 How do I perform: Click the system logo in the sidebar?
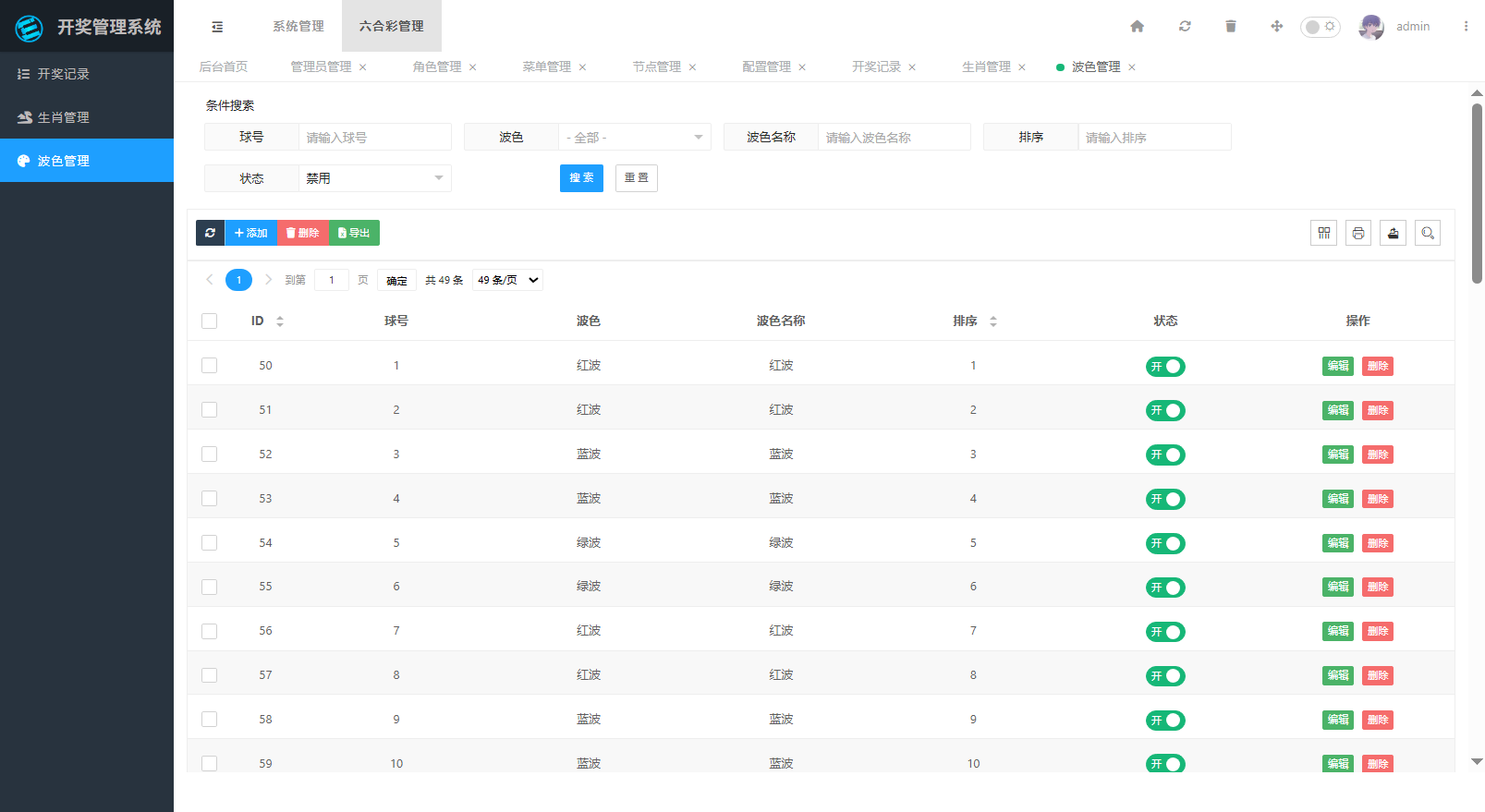[x=30, y=28]
